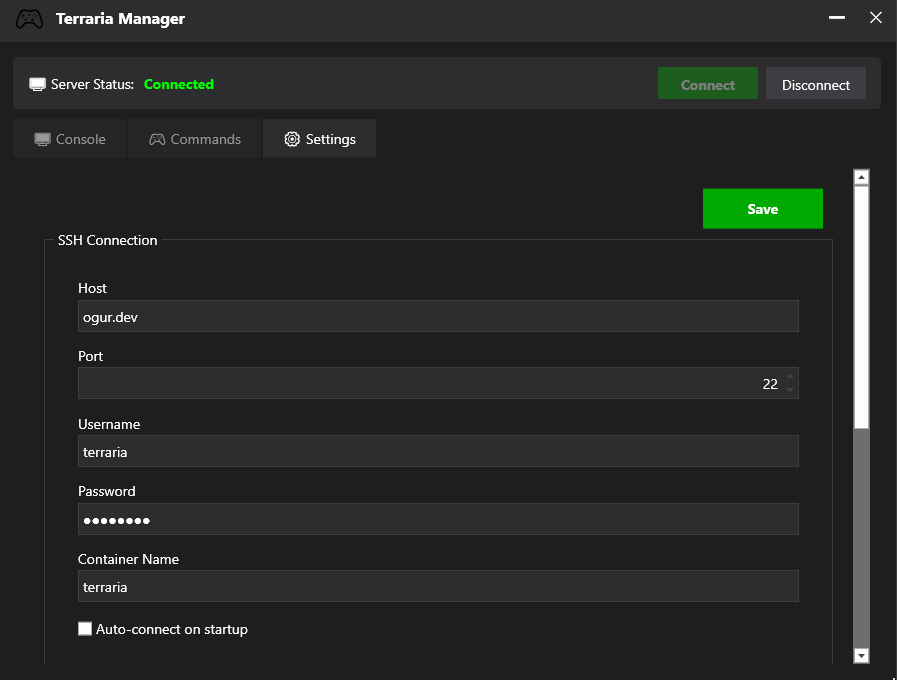Click the Commands tab gamepad icon
The image size is (897, 680).
pyautogui.click(x=157, y=139)
